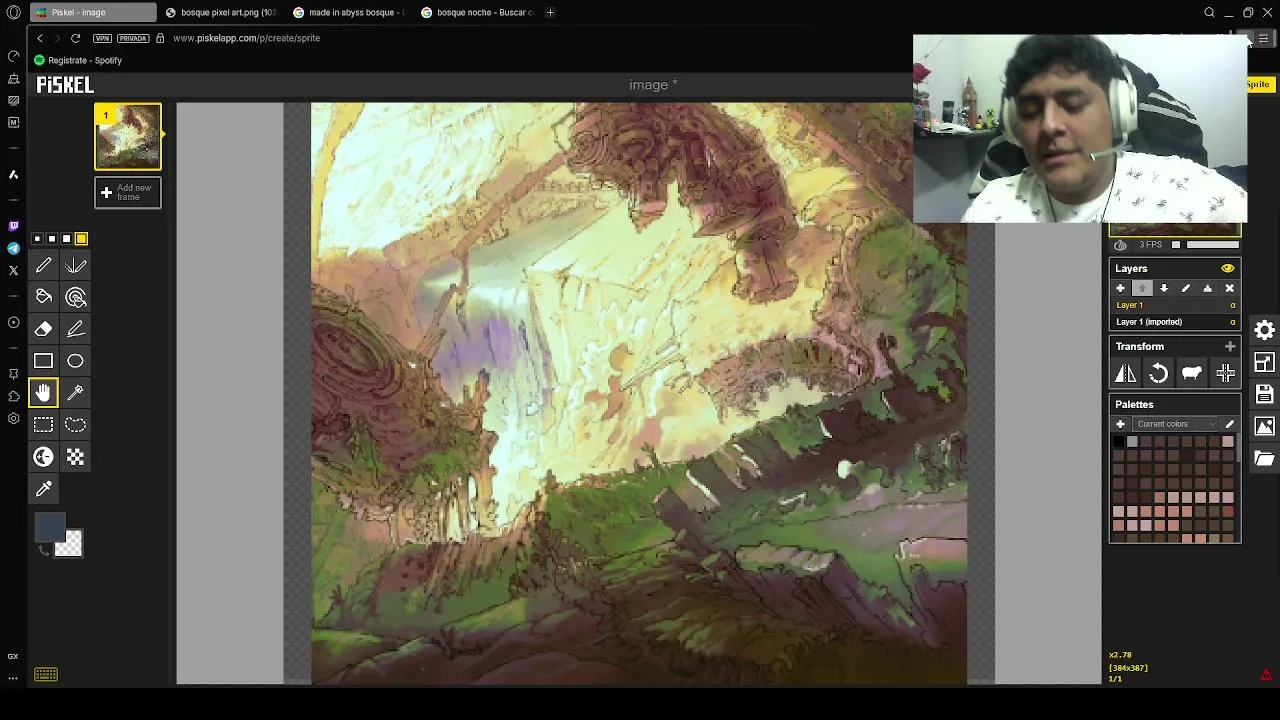Select the Rectangle tool
Image resolution: width=1280 pixels, height=720 pixels.
click(43, 361)
